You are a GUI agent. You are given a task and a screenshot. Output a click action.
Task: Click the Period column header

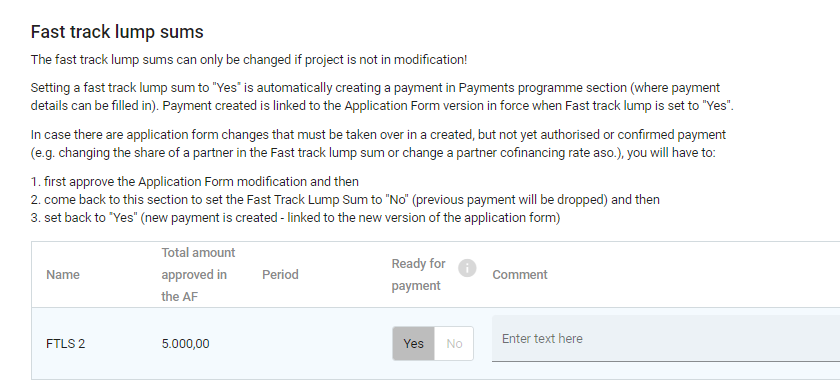(x=280, y=275)
